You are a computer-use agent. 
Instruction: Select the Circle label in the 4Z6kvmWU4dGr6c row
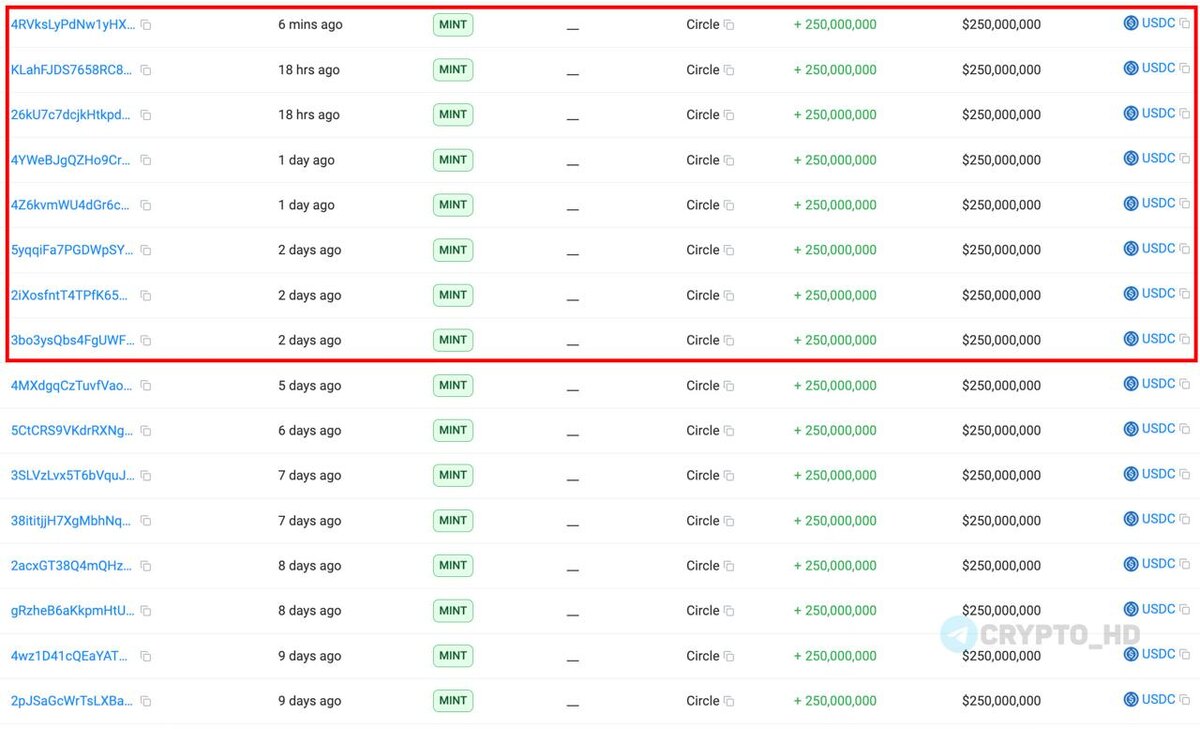coord(703,205)
